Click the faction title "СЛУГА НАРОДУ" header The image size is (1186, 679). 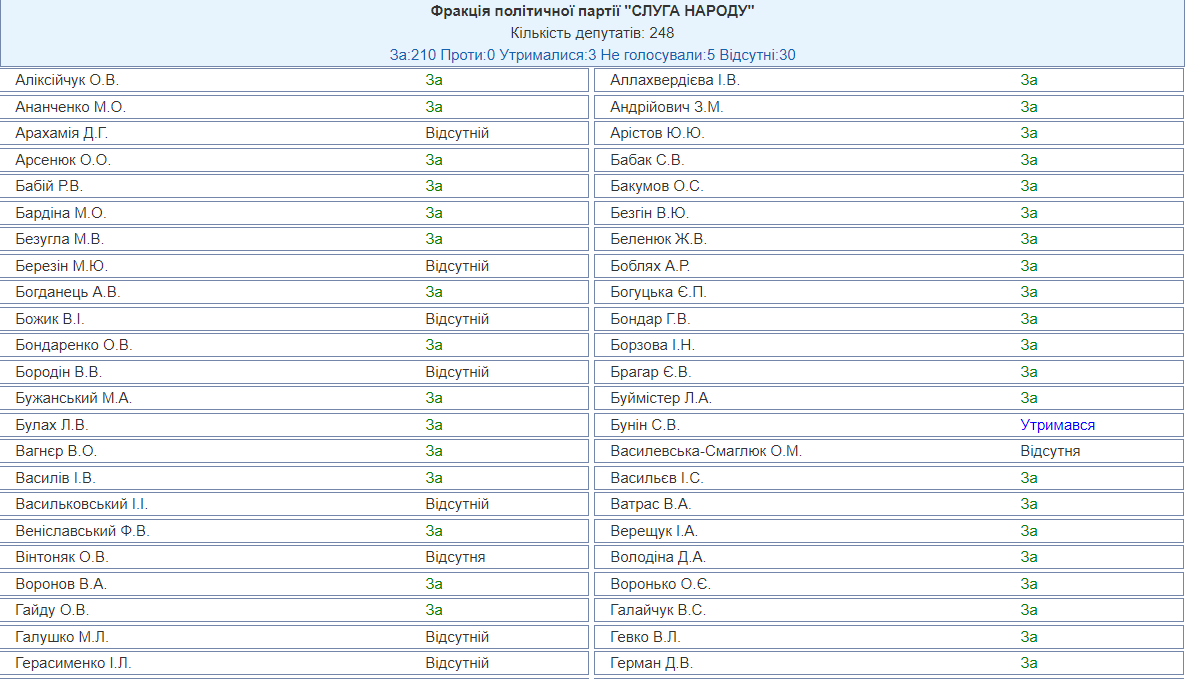[x=592, y=11]
